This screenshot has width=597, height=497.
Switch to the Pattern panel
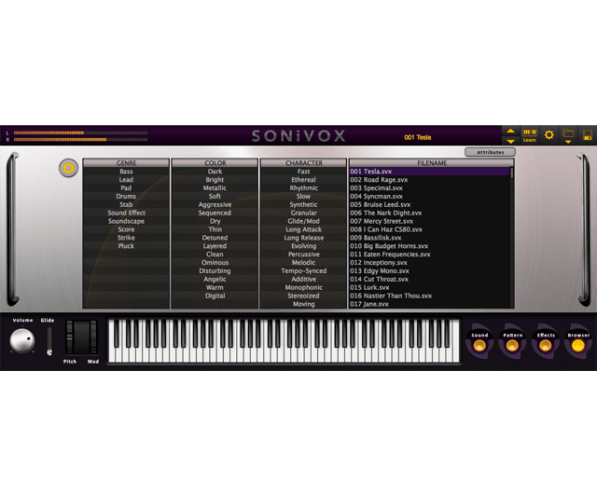point(512,342)
